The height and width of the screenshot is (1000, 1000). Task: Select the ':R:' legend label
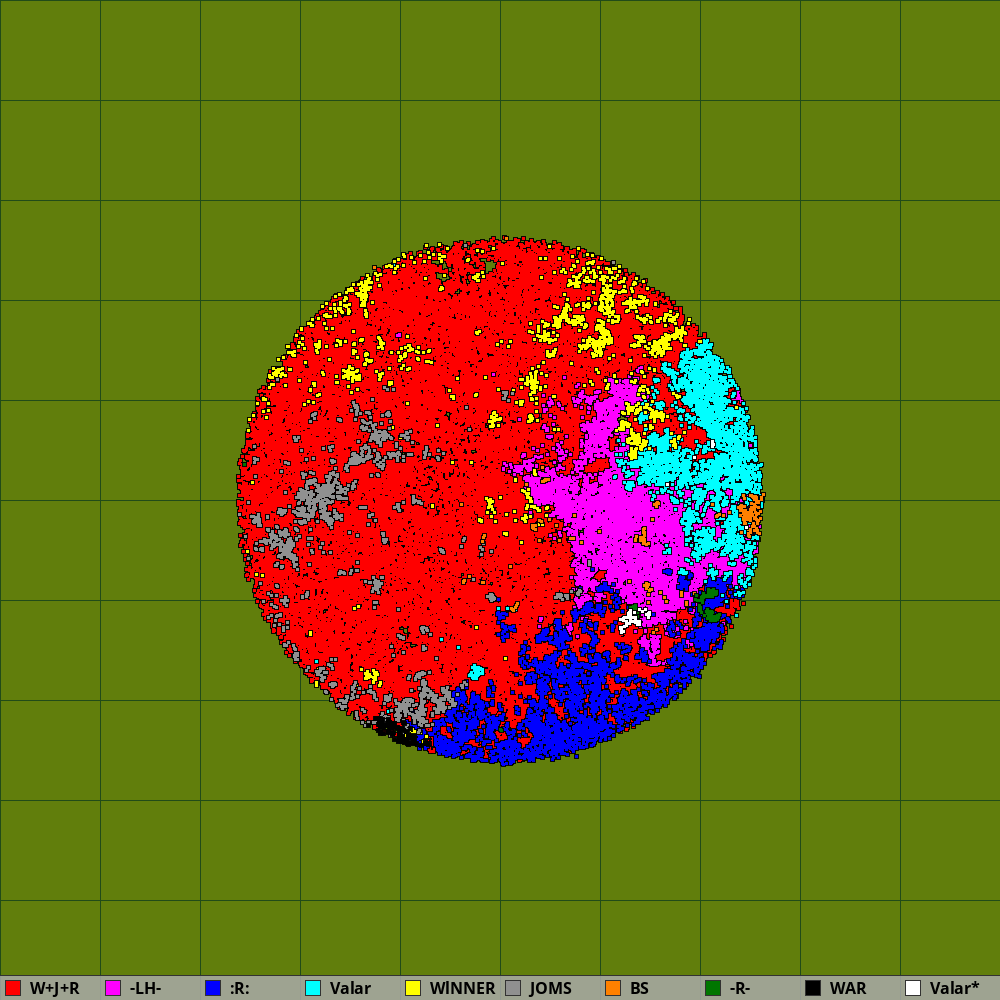[240, 988]
